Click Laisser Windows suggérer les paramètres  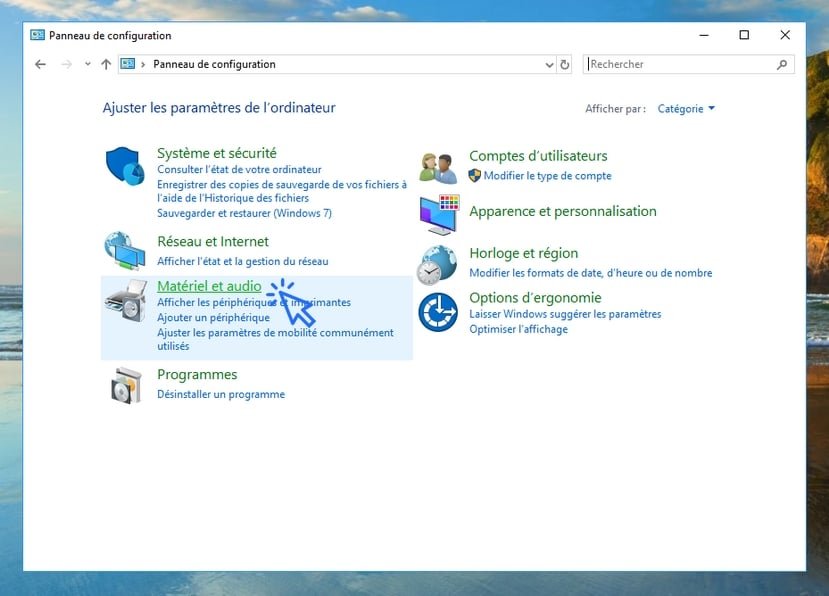point(565,314)
